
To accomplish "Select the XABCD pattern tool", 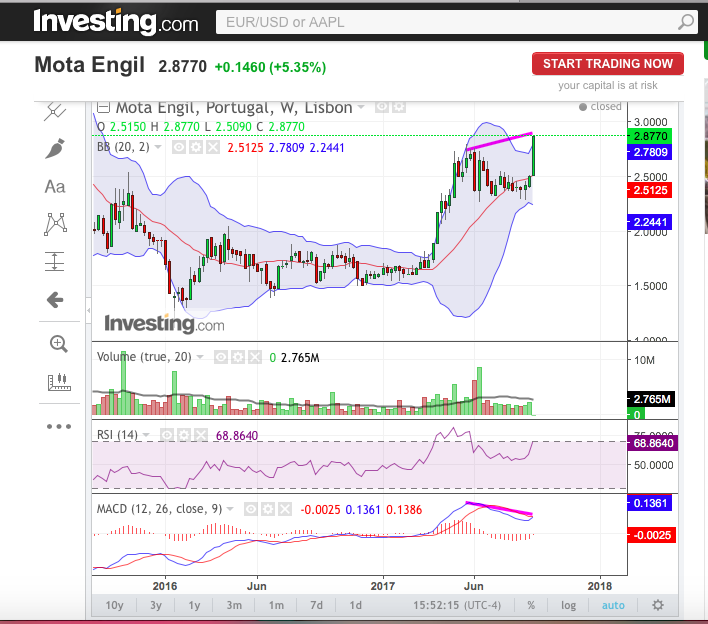I will tap(55, 224).
